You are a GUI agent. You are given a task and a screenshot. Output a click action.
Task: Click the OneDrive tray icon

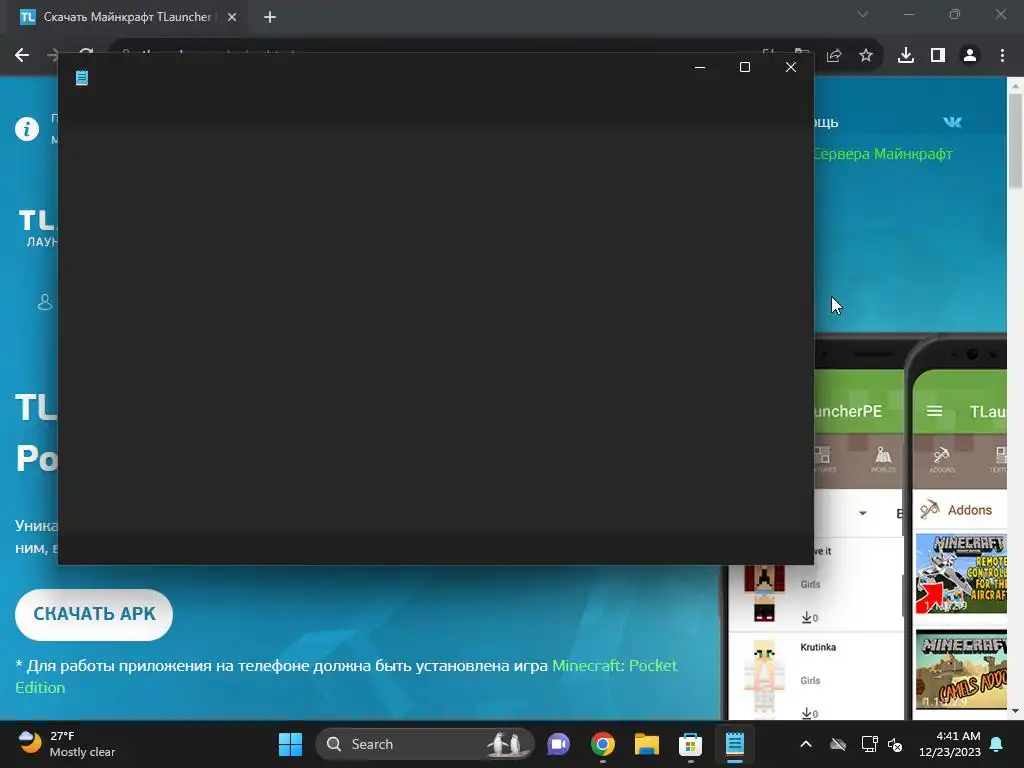pos(838,744)
